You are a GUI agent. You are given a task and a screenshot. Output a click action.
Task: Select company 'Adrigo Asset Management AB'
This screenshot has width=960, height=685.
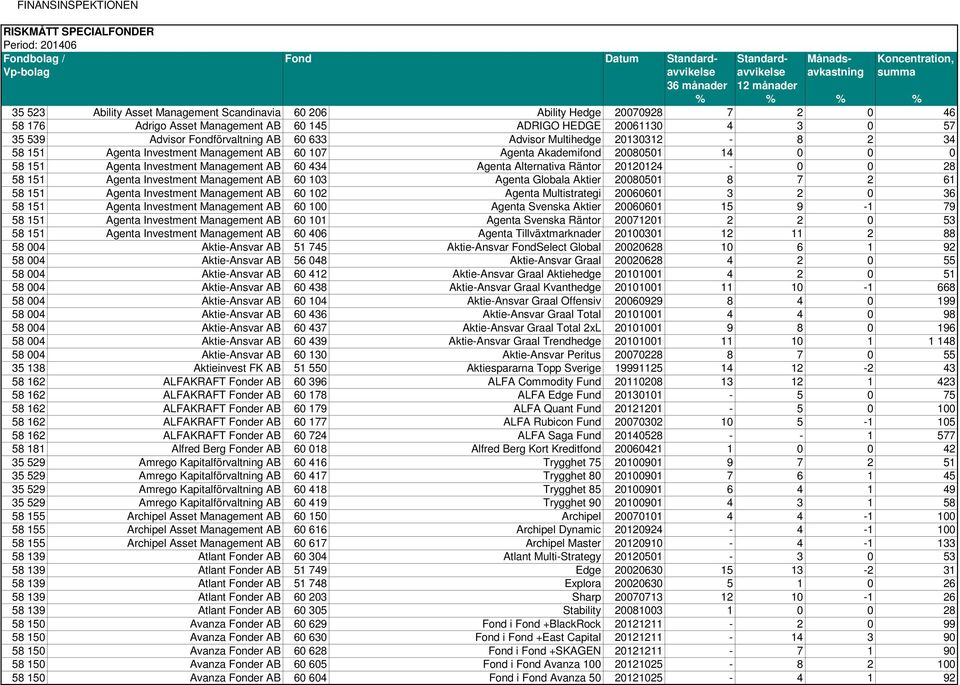pos(208,126)
